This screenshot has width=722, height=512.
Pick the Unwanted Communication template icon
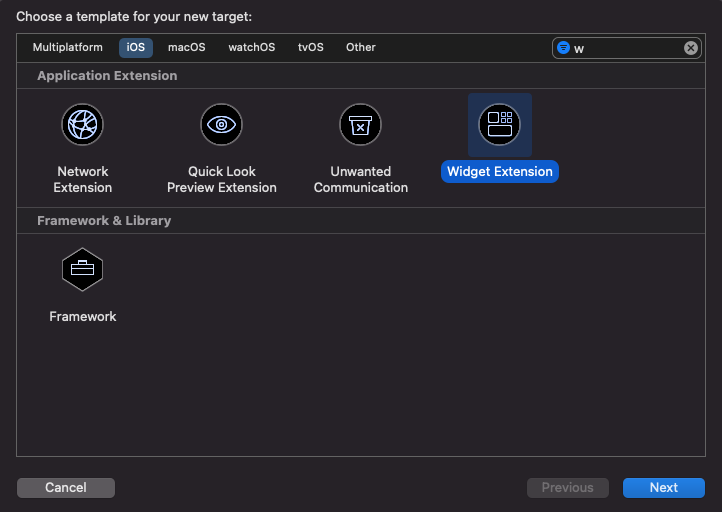pos(360,125)
